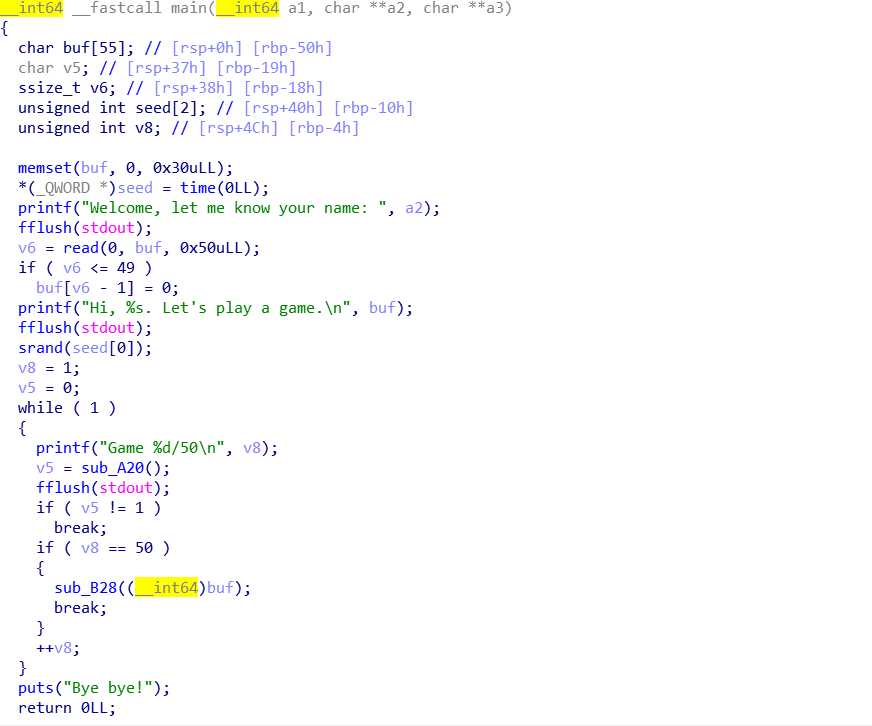The height and width of the screenshot is (726, 872).
Task: Select the ++v8 increment statement
Action: pos(58,648)
